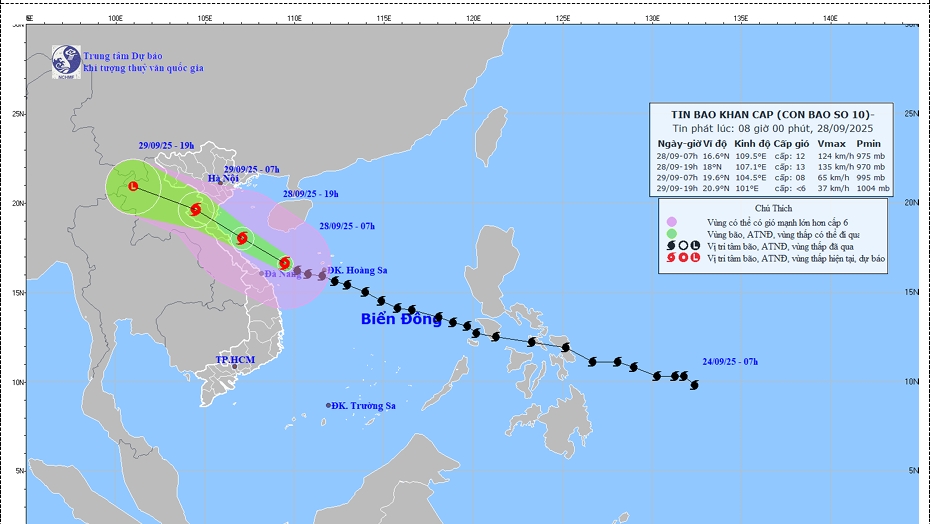Viewport: 932px width, 524px height.
Task: Click the ĐK. Trường Sa island marker
Action: (328, 405)
